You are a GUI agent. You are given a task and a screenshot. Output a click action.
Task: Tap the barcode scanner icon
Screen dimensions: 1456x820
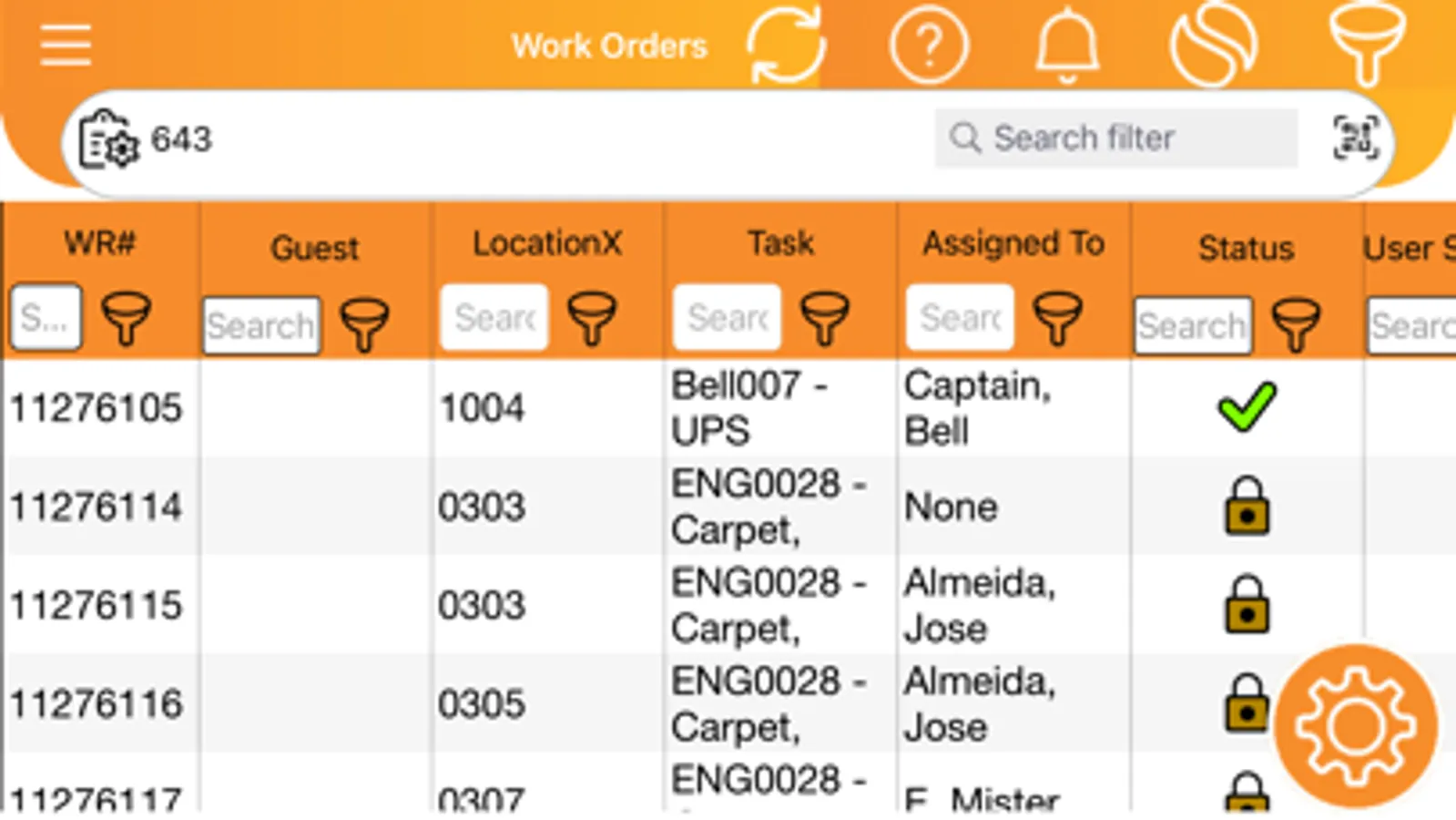tap(1356, 138)
